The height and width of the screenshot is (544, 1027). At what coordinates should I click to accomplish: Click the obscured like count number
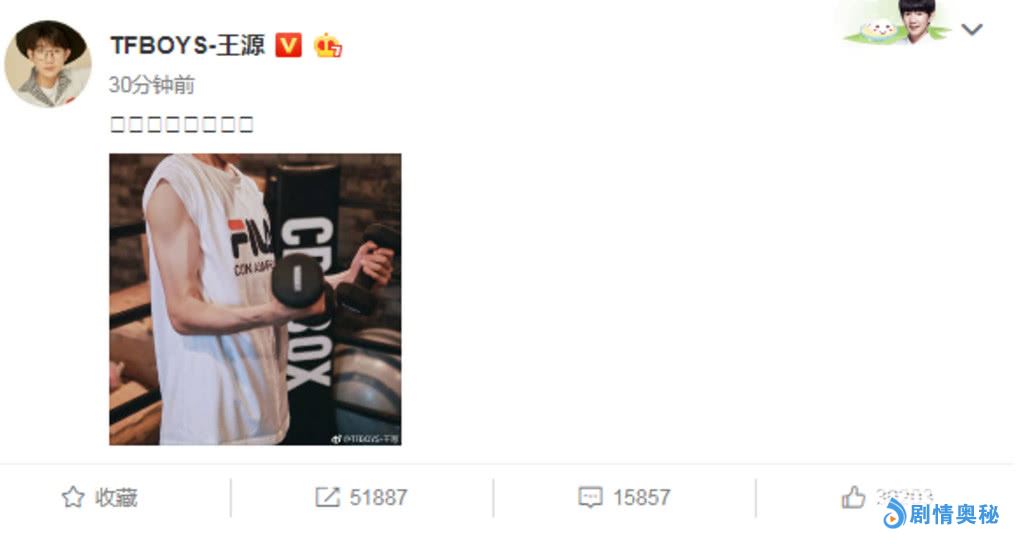[904, 496]
